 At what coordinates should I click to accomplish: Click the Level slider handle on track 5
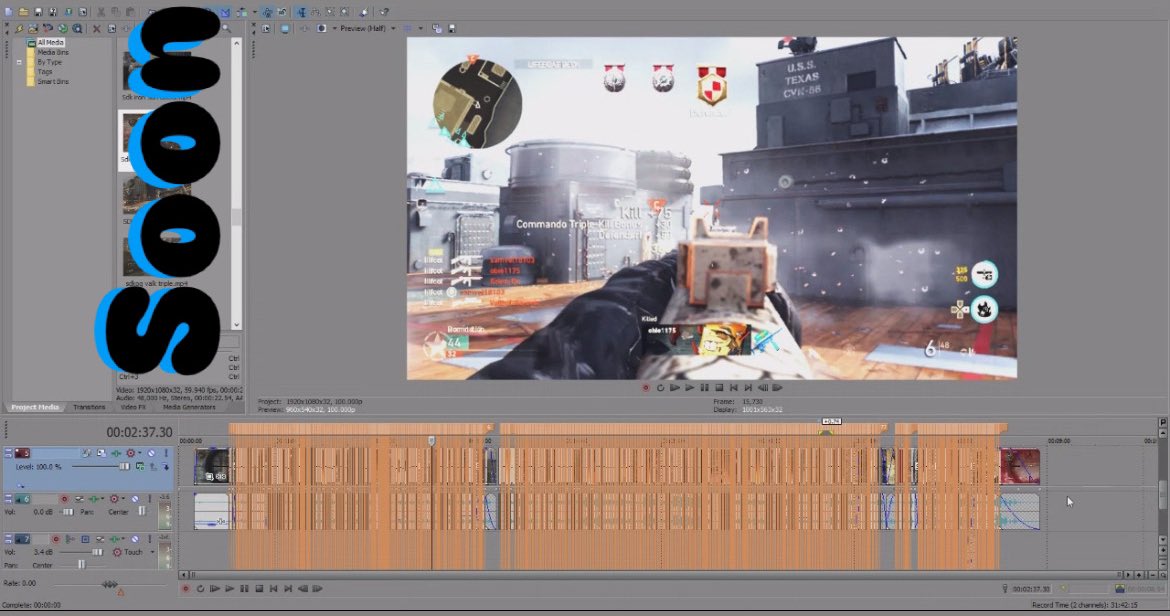click(x=124, y=467)
